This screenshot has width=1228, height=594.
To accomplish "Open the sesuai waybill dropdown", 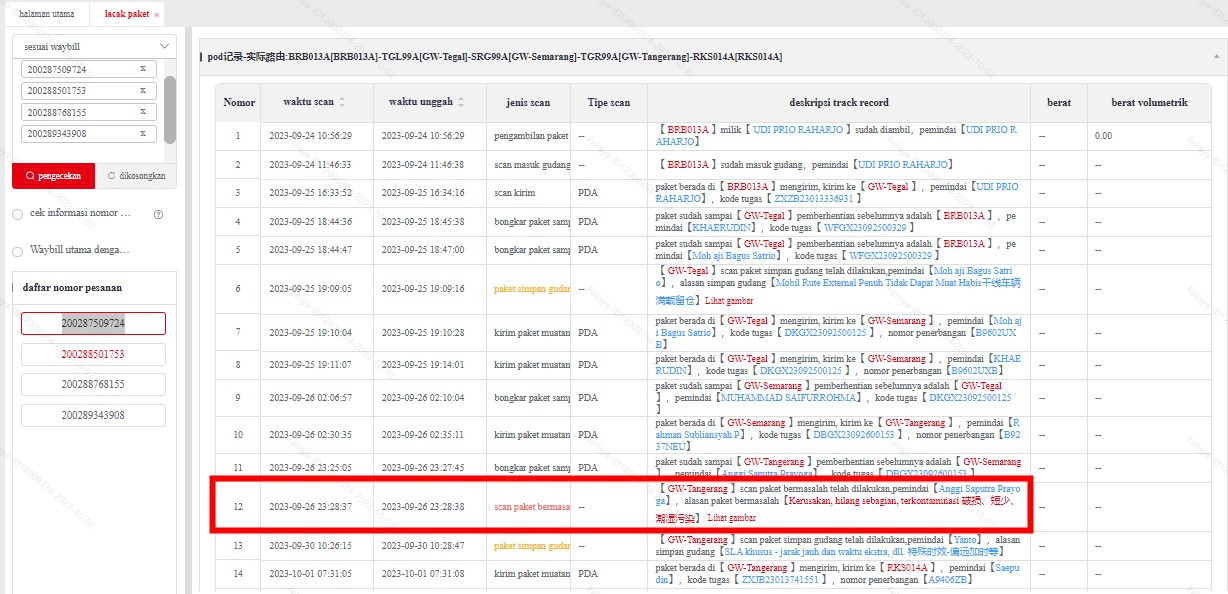I will pyautogui.click(x=94, y=46).
